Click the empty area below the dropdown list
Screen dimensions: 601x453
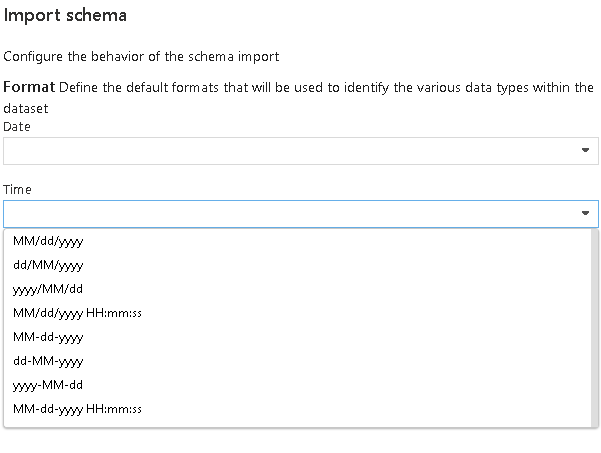coord(300,441)
